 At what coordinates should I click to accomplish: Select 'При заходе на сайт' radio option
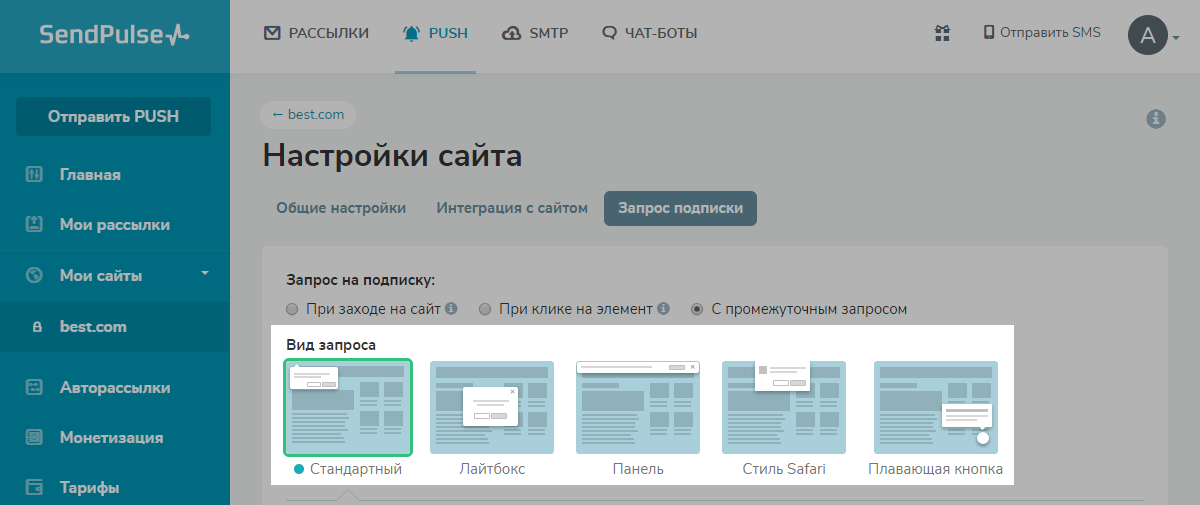click(292, 309)
